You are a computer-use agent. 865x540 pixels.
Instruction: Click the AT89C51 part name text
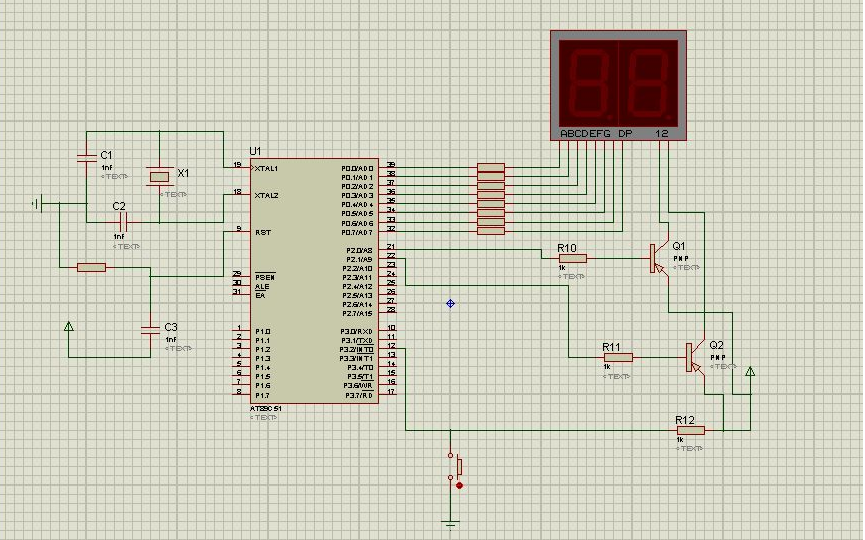[x=265, y=409]
